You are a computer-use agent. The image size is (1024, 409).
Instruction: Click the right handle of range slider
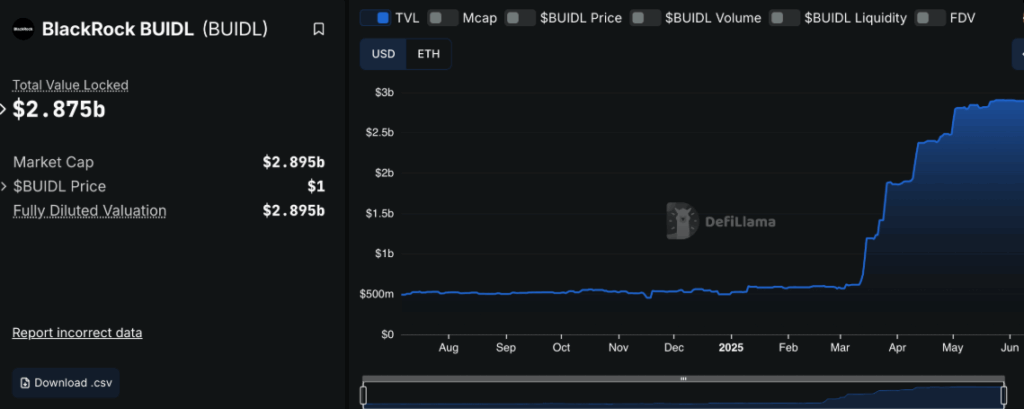(1004, 395)
